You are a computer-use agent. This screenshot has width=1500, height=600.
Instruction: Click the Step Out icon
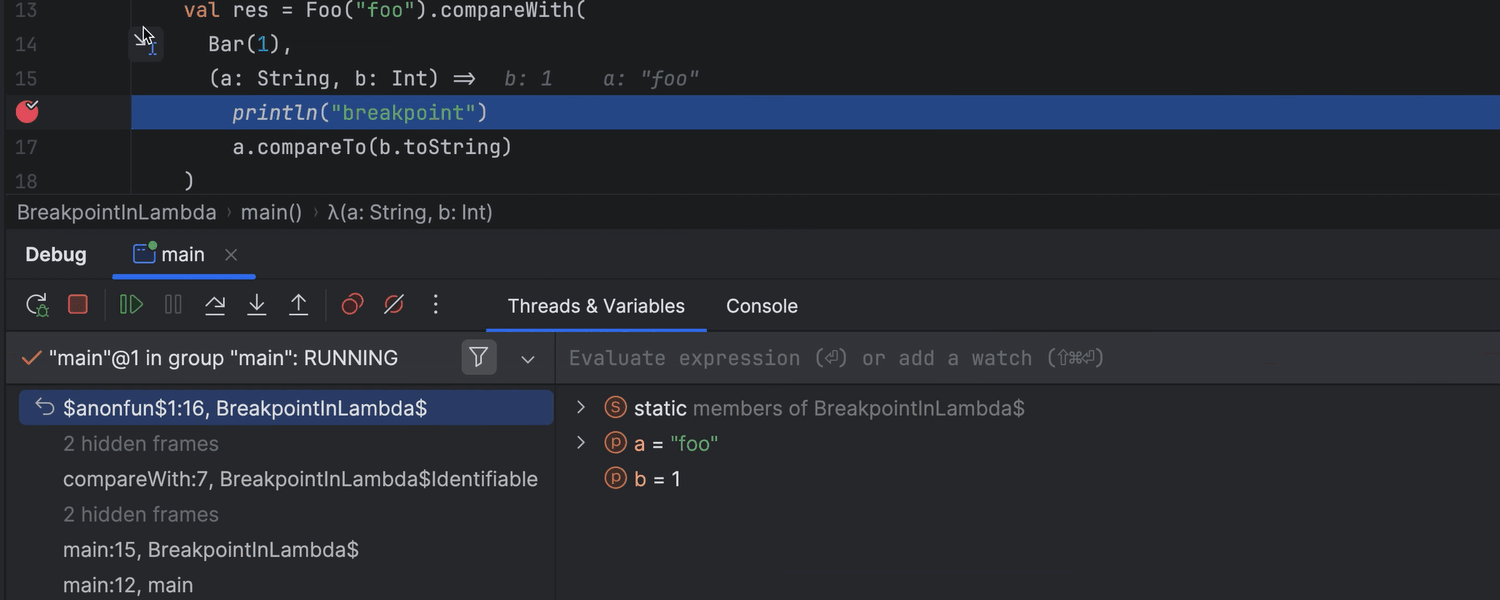coord(298,305)
